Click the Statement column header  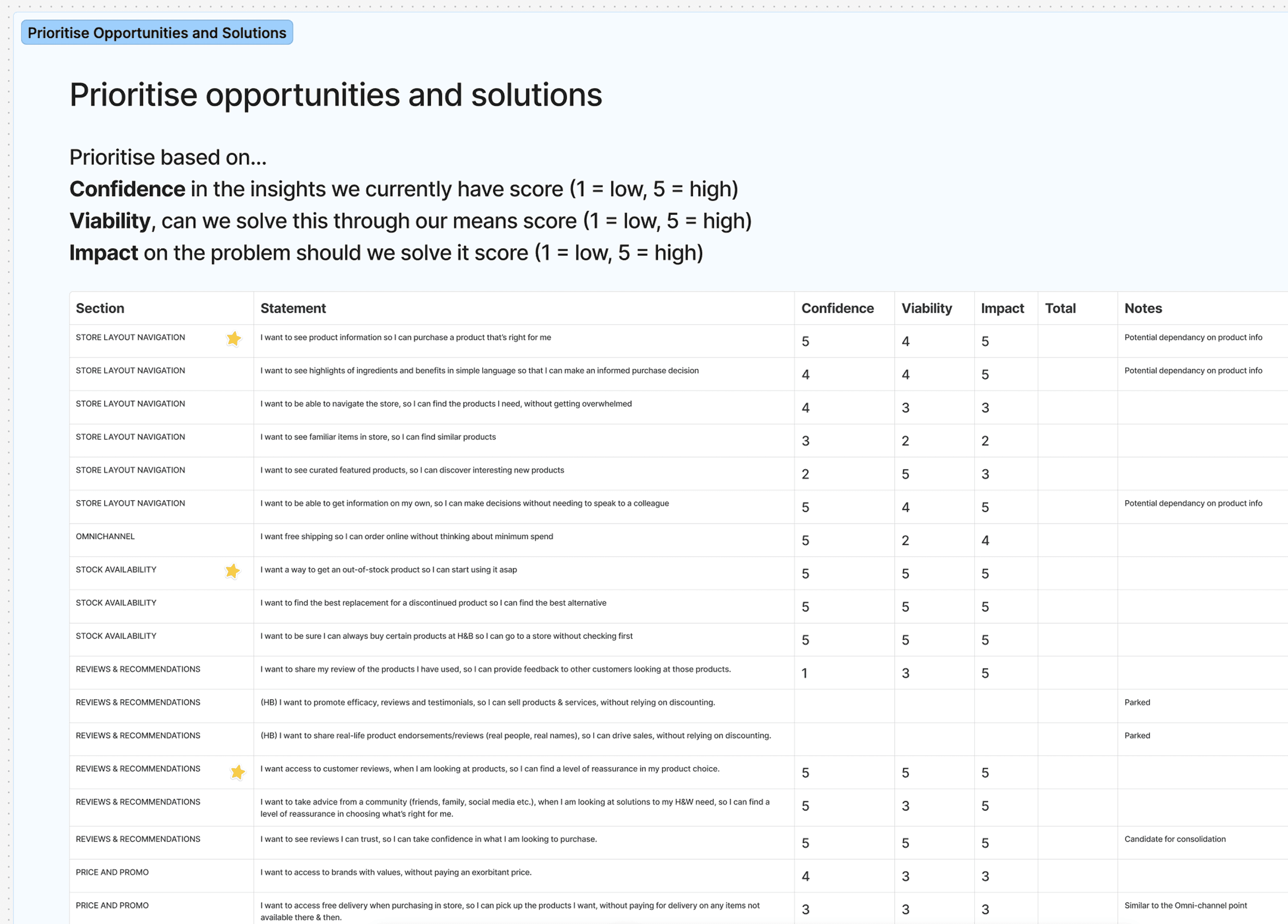click(293, 308)
